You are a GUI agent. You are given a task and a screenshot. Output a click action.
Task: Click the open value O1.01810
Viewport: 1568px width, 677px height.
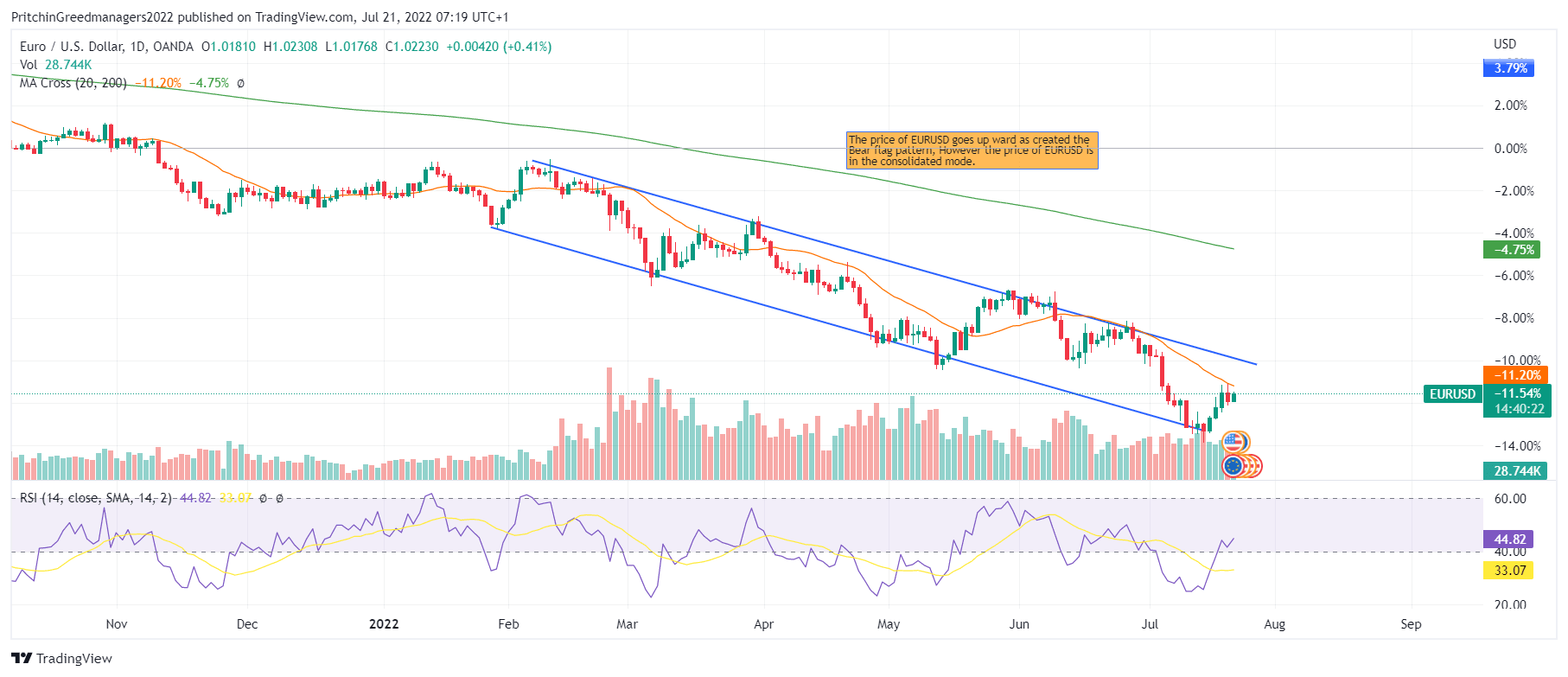coord(228,47)
